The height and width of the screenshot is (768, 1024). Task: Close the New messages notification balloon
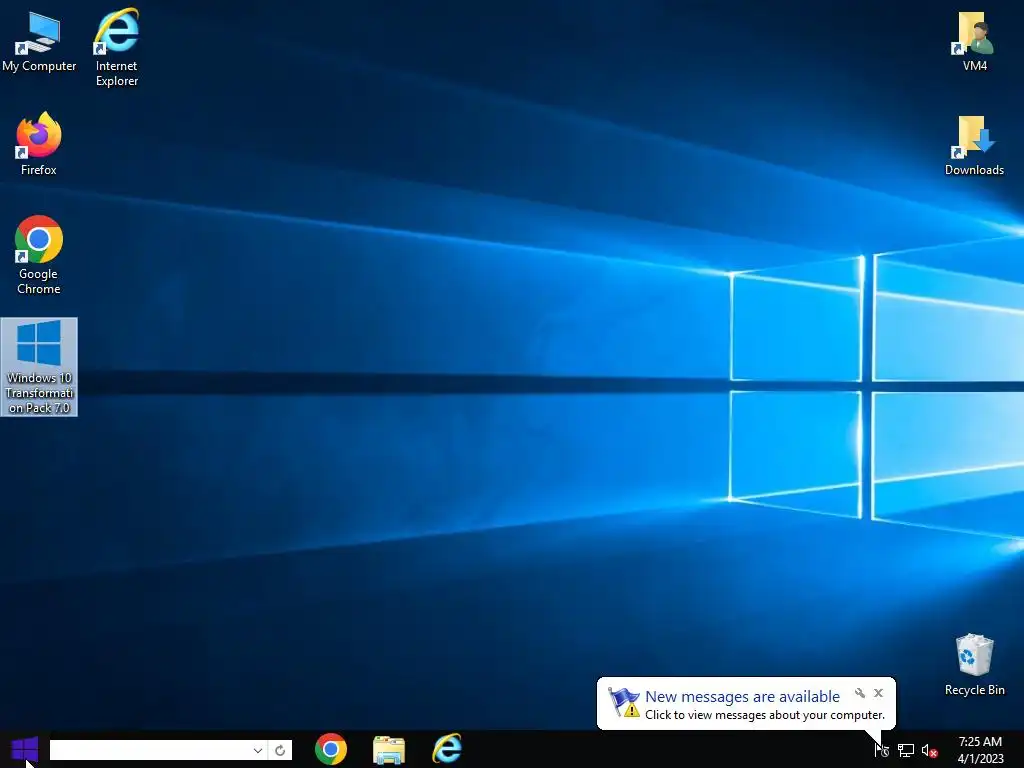(878, 693)
